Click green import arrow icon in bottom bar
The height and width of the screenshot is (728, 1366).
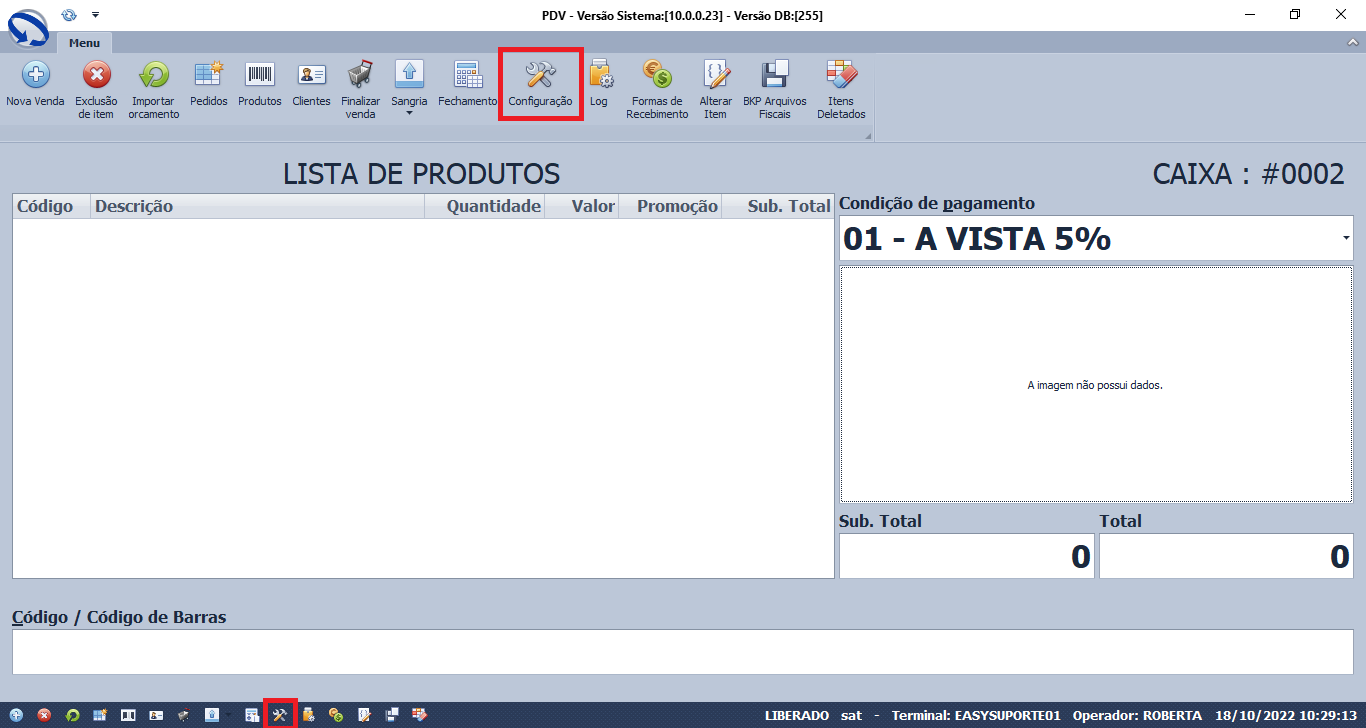pos(73,715)
